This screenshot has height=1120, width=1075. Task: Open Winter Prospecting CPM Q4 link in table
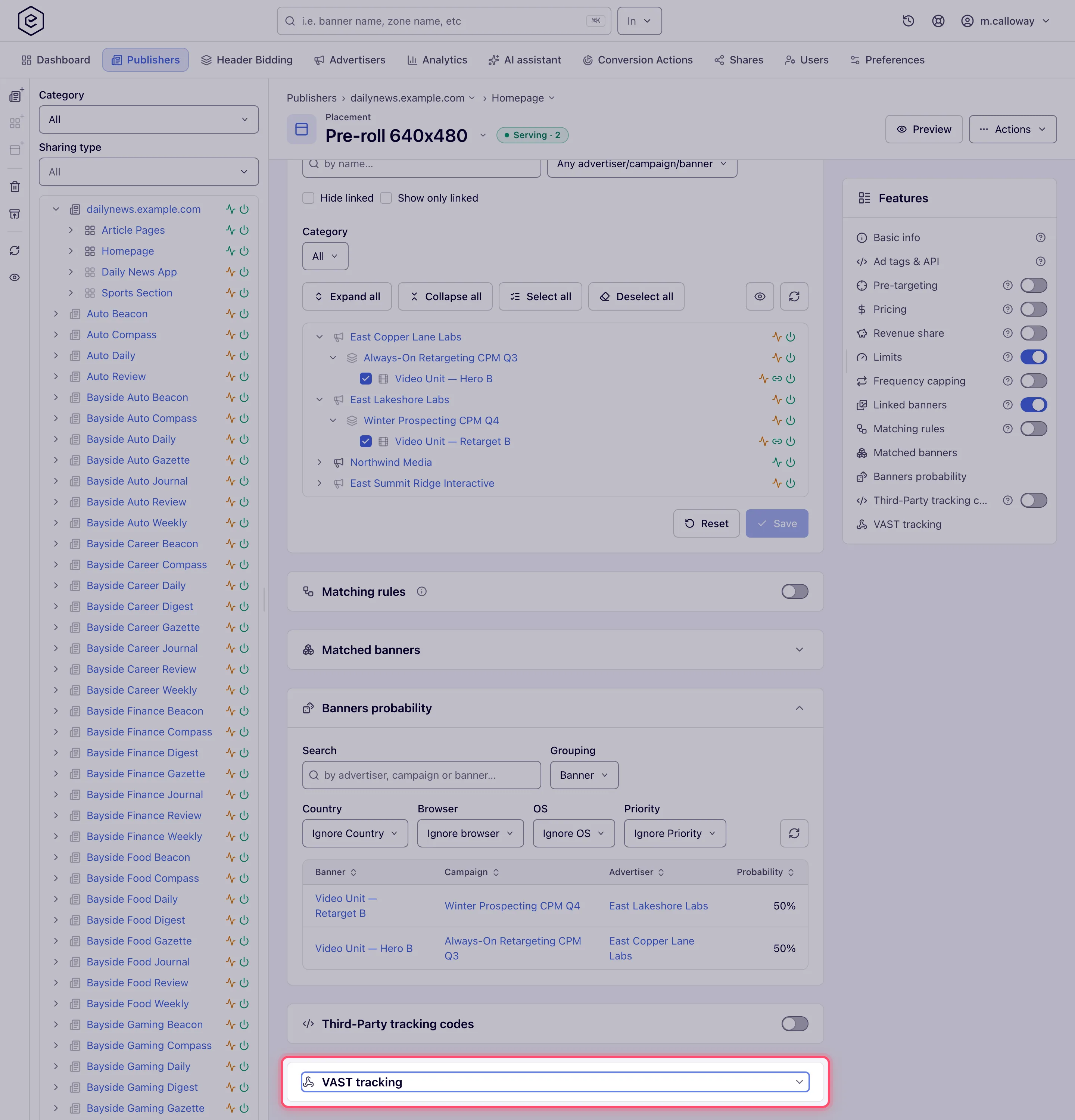[x=512, y=906]
